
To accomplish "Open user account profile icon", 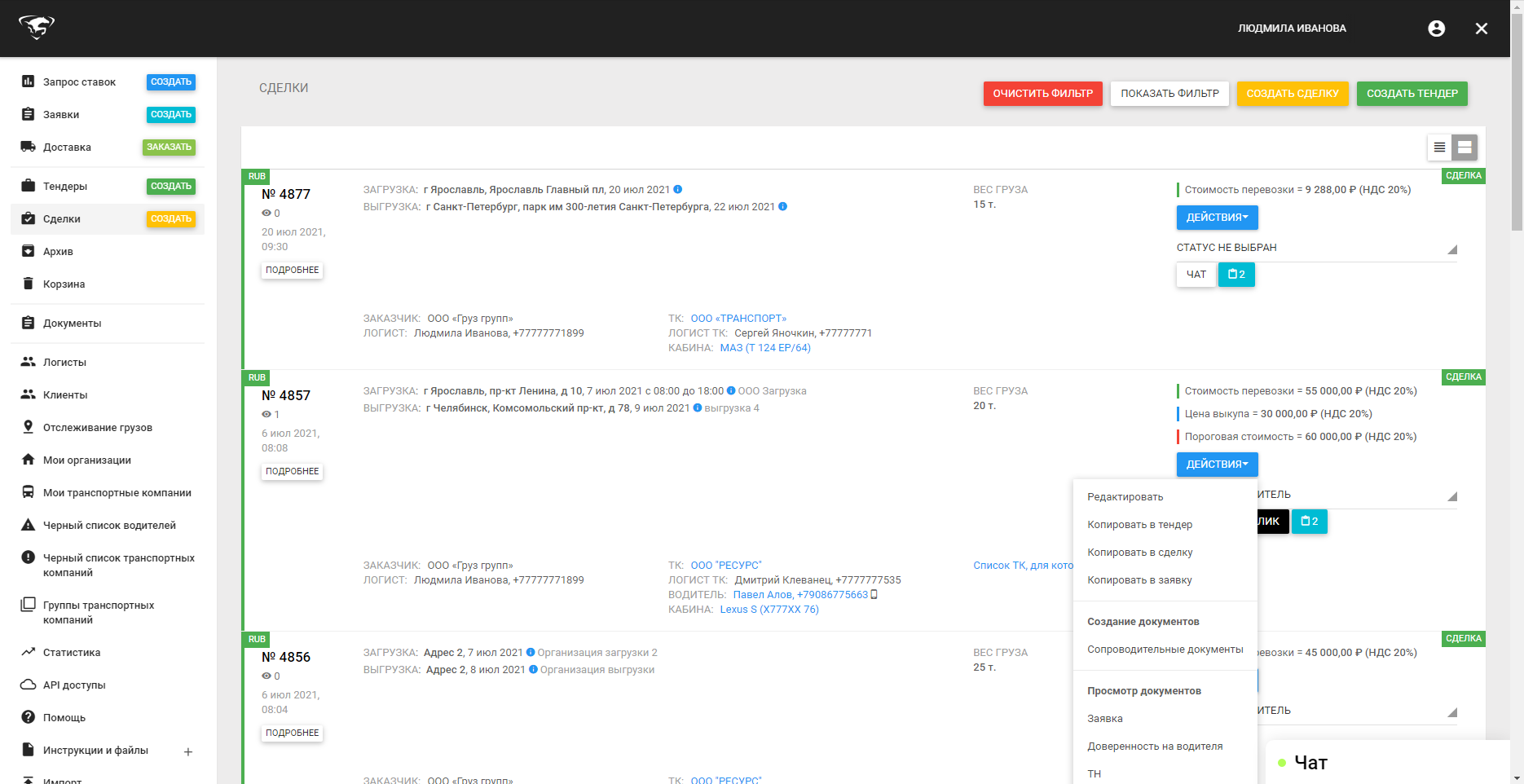I will coord(1437,29).
